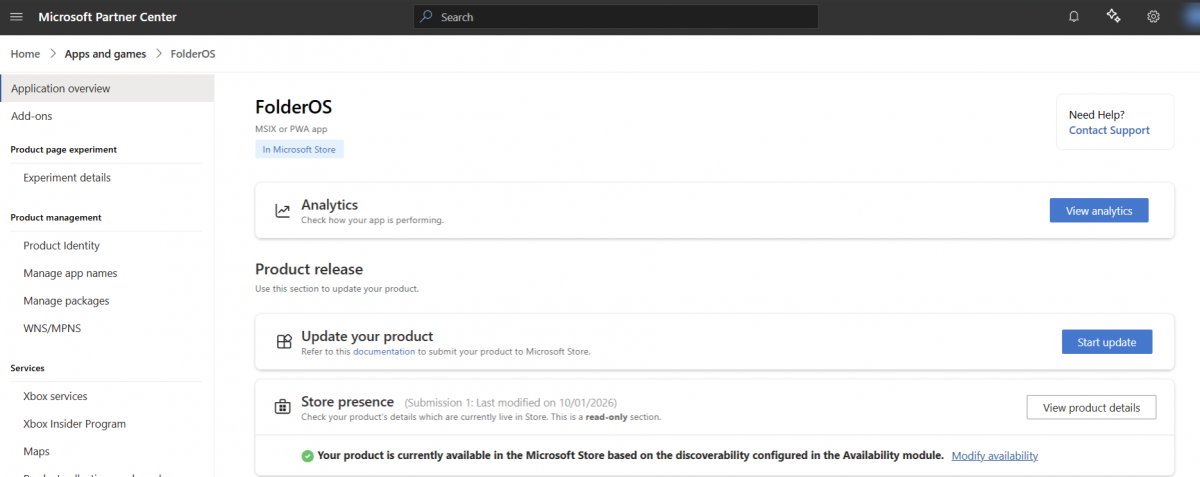Click the View analytics button
Screen dimensions: 1200x477
1099,211
